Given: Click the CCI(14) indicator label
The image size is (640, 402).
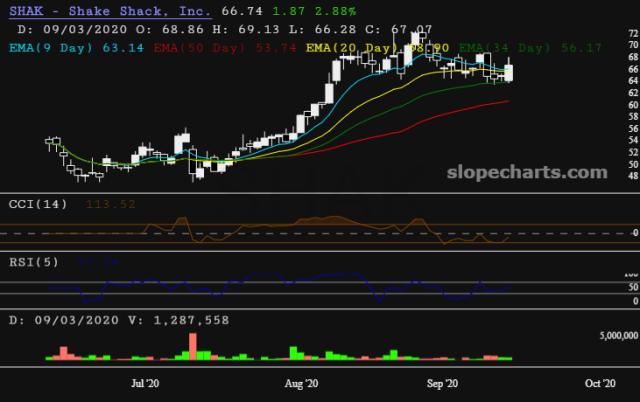Looking at the screenshot, I should point(39,205).
